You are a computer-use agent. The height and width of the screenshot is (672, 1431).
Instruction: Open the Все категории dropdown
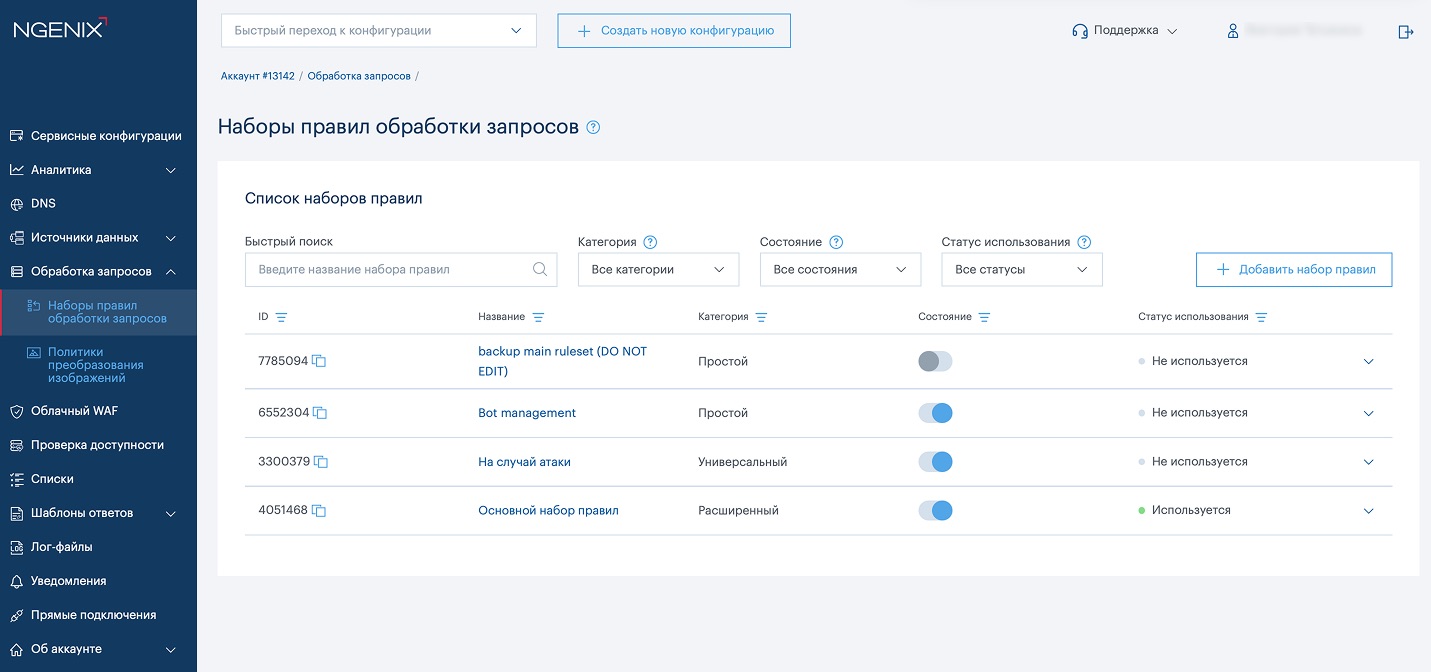(x=658, y=270)
